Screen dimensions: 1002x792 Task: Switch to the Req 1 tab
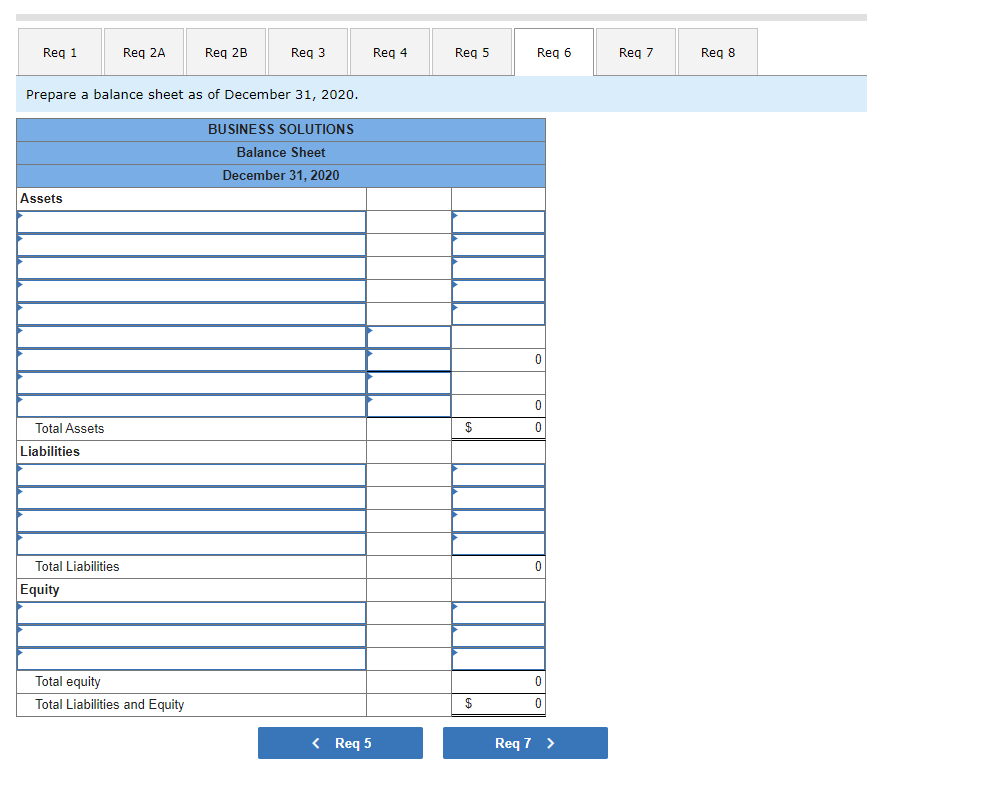59,51
